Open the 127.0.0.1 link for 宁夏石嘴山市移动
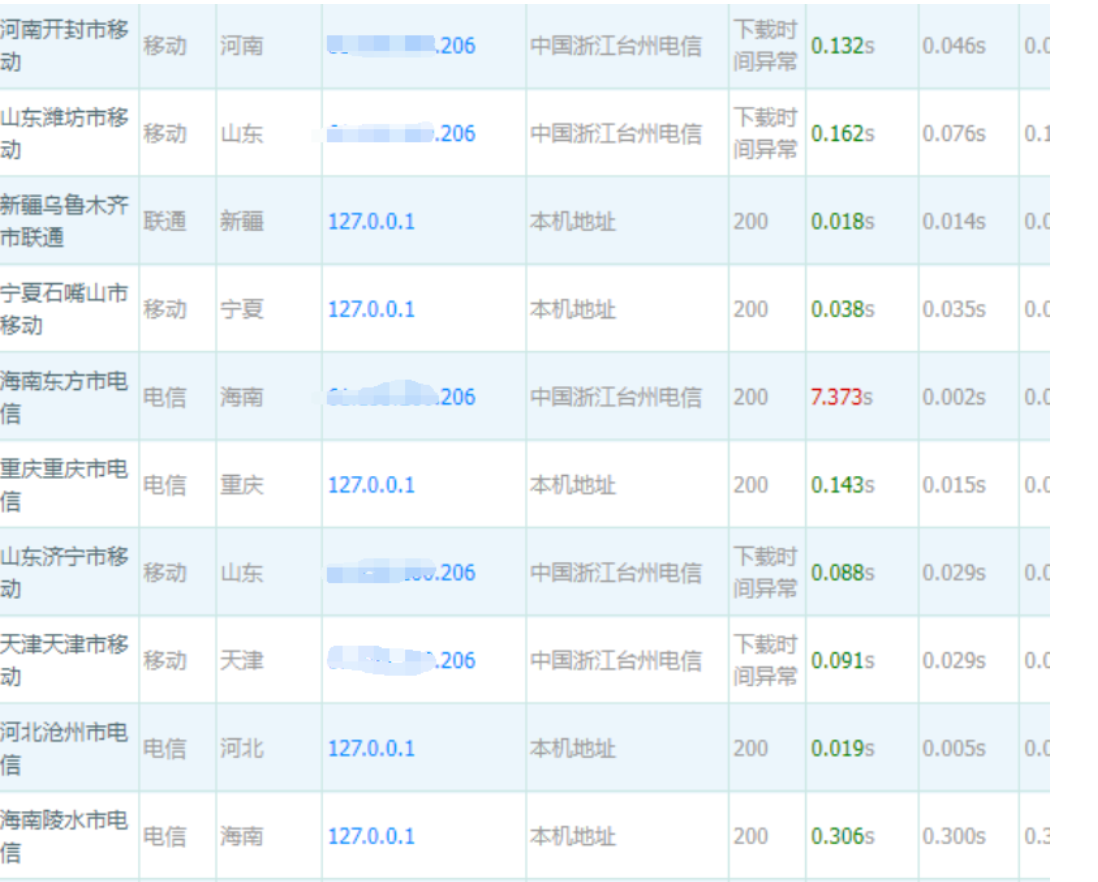Viewport: 1098px width, 882px height. (x=370, y=309)
